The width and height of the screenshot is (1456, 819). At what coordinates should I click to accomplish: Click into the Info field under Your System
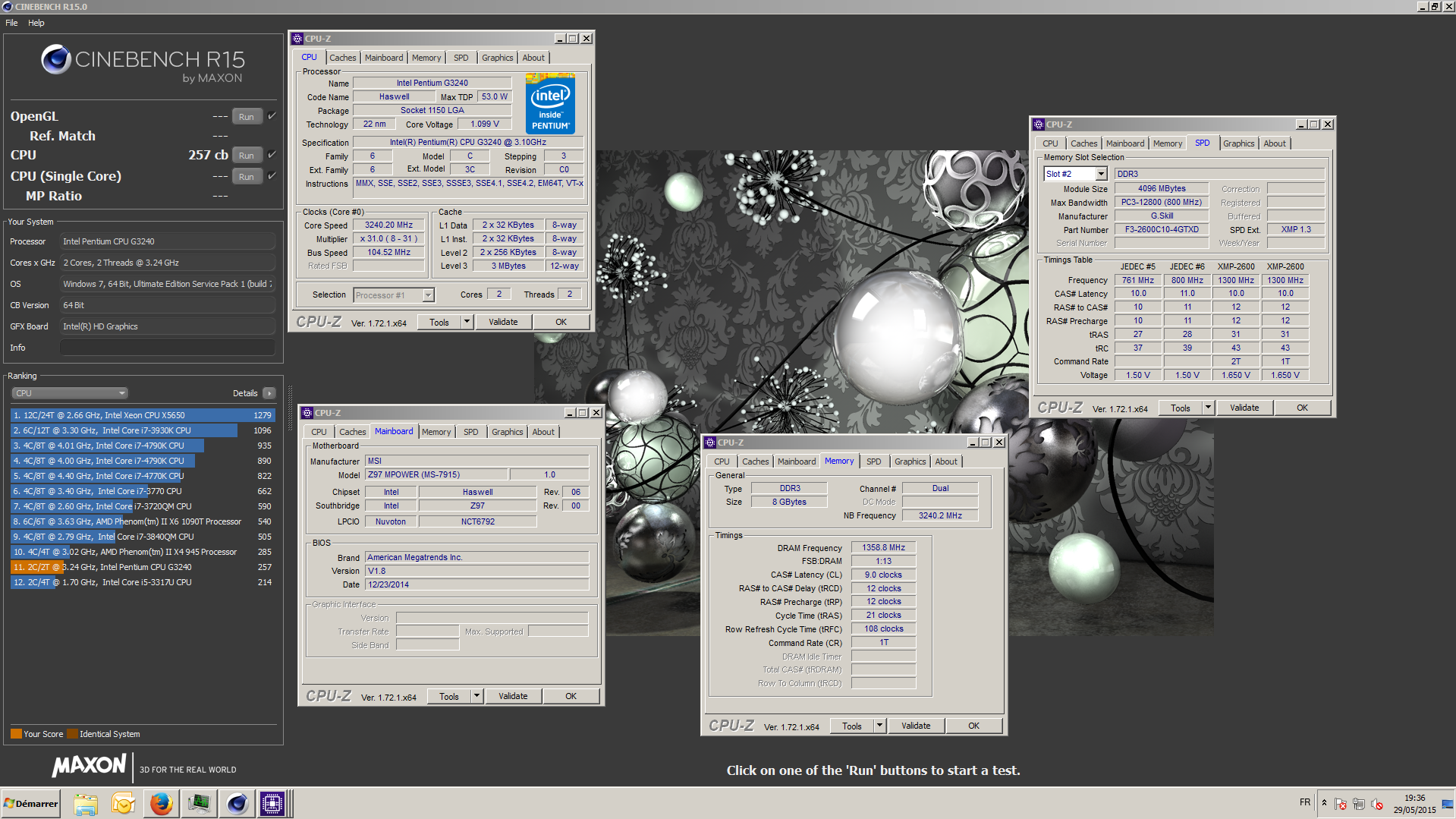point(167,348)
